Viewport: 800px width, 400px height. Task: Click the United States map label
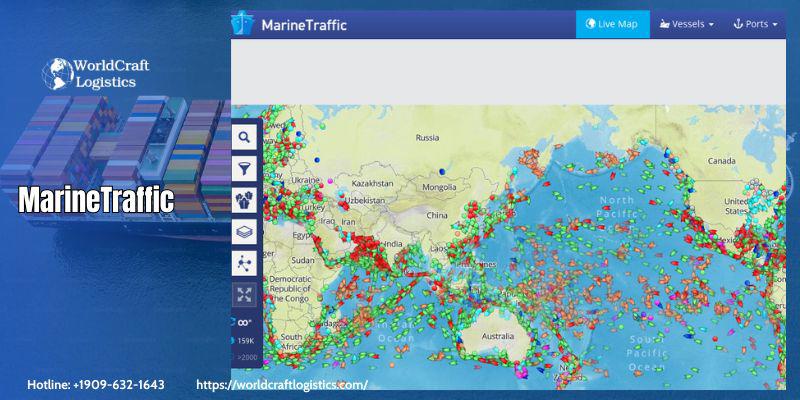(x=736, y=206)
